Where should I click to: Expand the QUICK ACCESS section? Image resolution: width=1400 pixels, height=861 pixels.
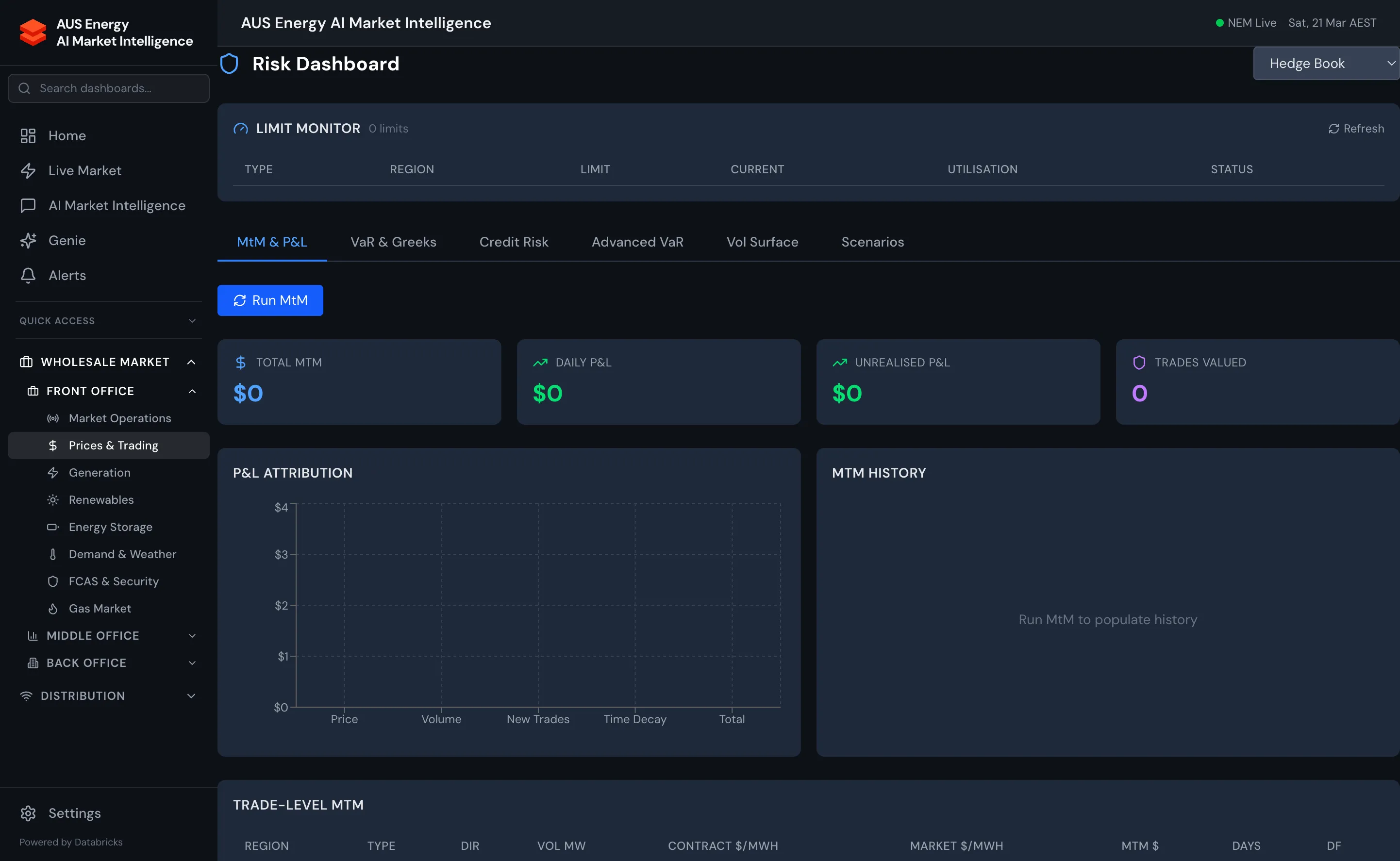click(x=192, y=321)
